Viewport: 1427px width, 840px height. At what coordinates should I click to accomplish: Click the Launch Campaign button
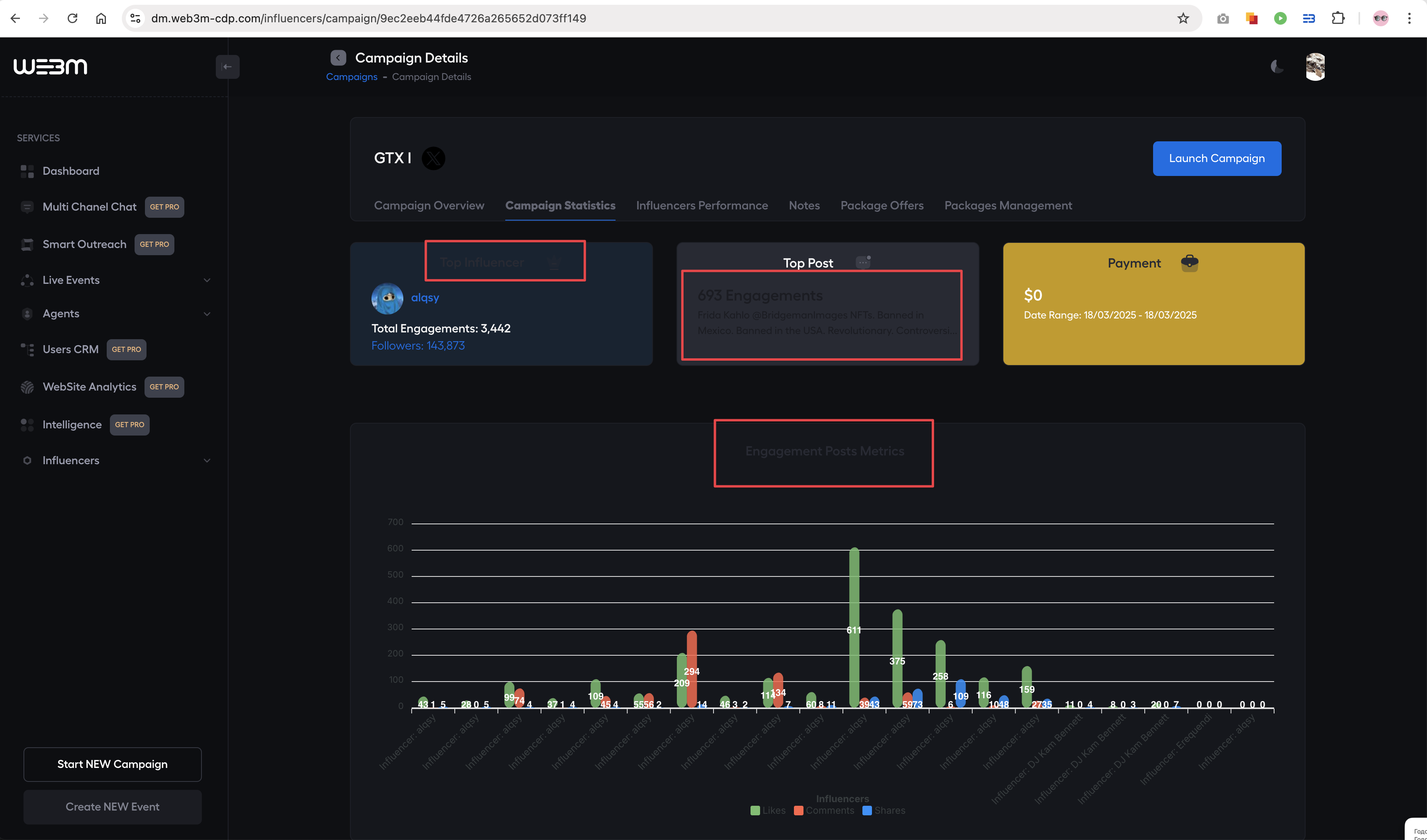(x=1216, y=158)
